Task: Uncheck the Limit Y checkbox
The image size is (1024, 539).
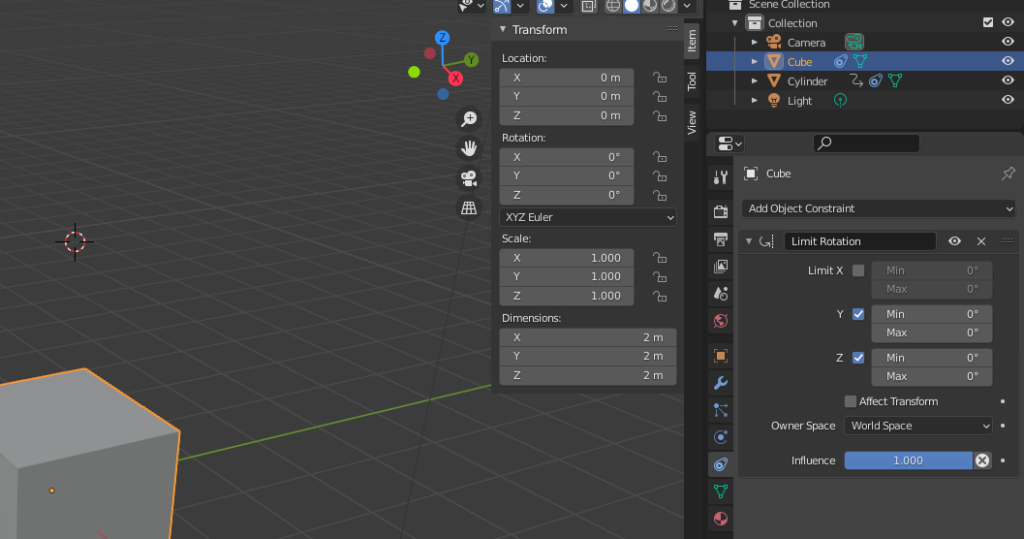Action: [858, 314]
